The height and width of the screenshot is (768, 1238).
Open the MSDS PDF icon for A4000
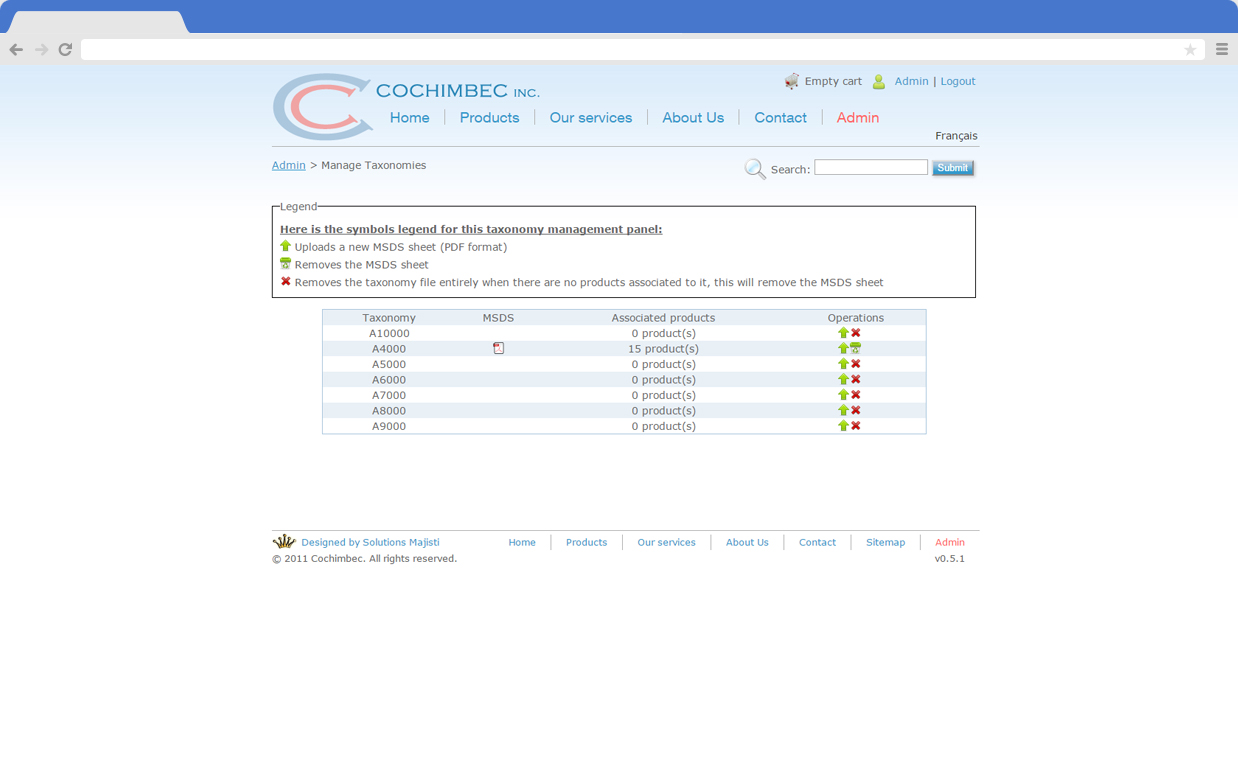tap(498, 348)
